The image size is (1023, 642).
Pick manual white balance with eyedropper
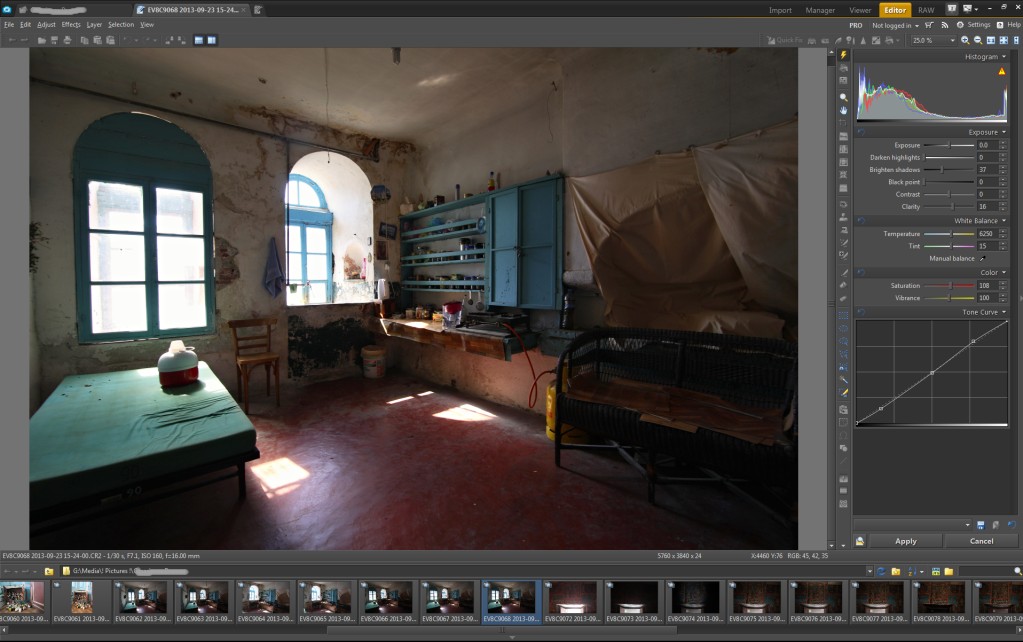pos(982,259)
